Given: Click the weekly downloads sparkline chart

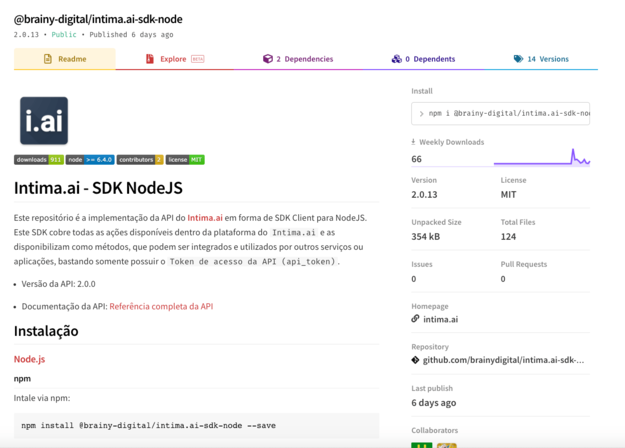Looking at the screenshot, I should [542, 157].
